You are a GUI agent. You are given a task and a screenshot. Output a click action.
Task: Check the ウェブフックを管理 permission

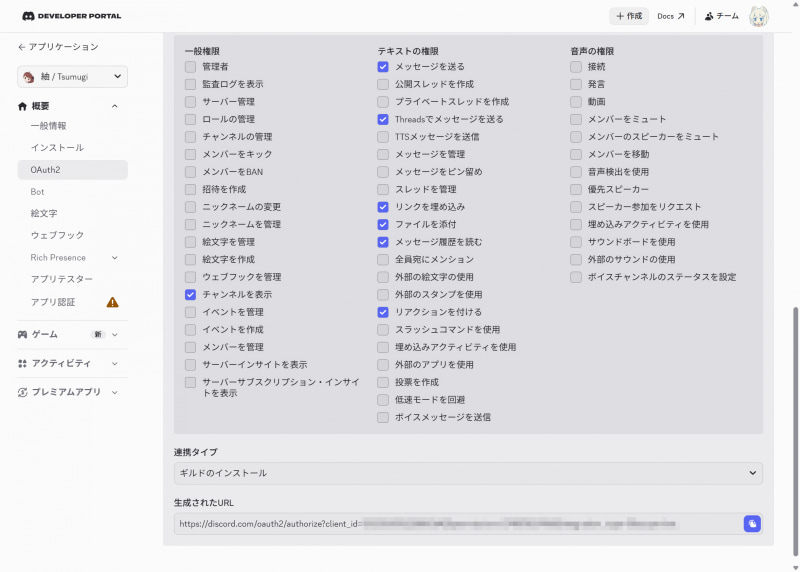190,277
